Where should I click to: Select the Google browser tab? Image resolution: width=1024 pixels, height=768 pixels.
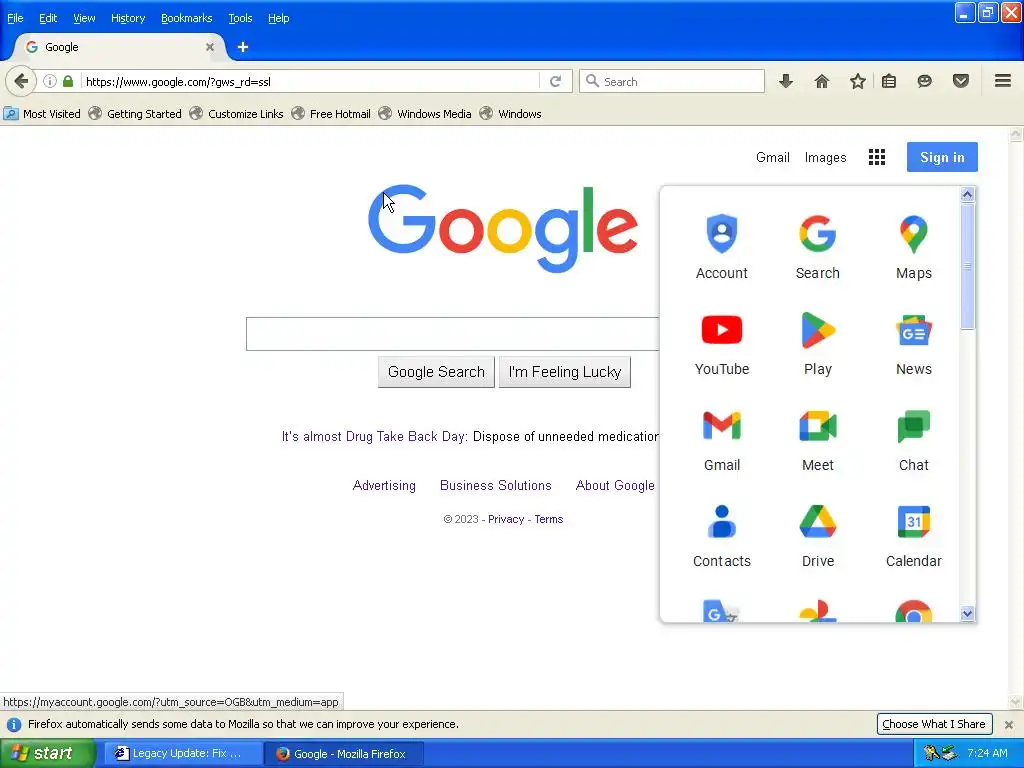tap(120, 47)
